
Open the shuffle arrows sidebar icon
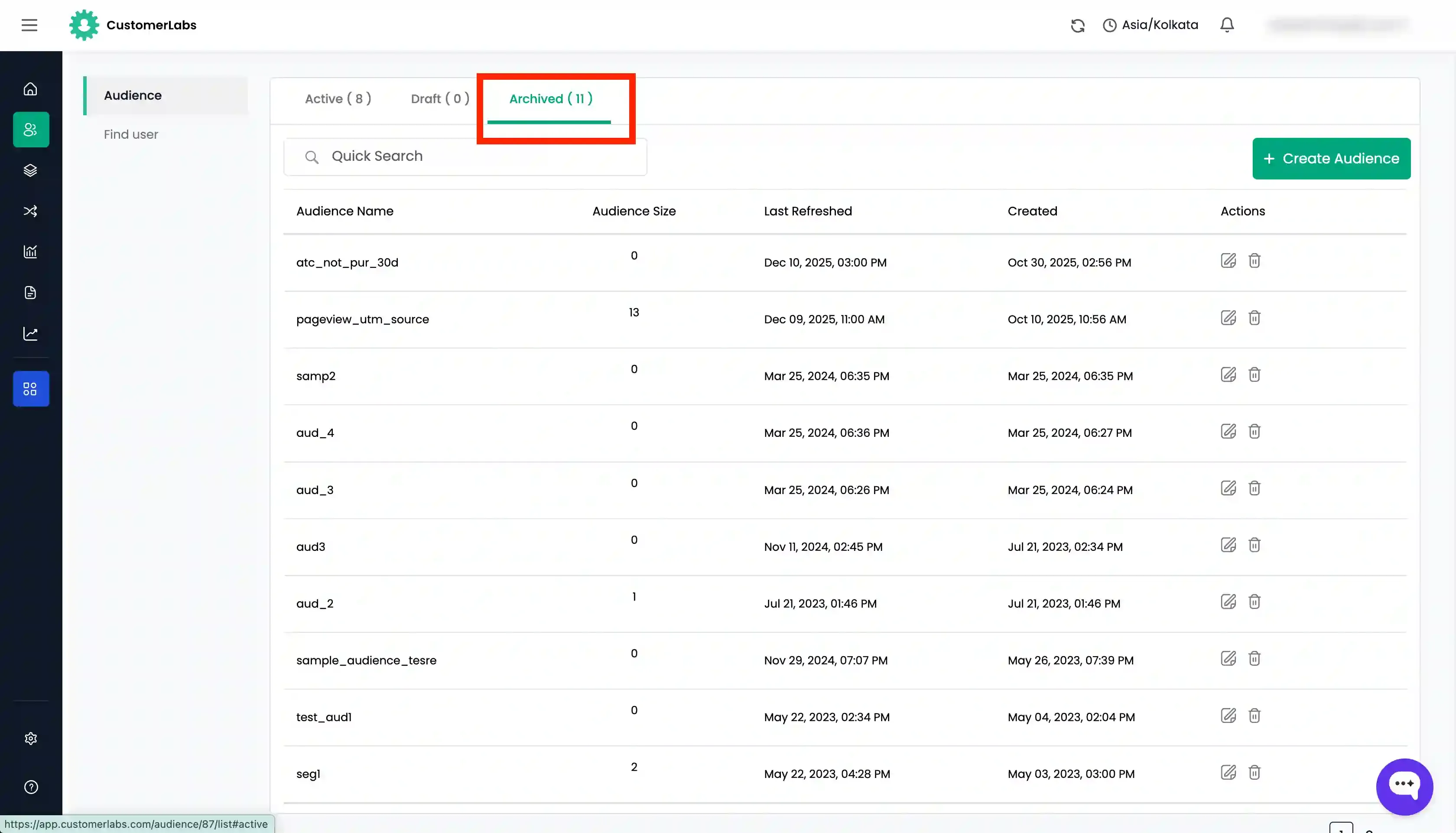tap(30, 211)
